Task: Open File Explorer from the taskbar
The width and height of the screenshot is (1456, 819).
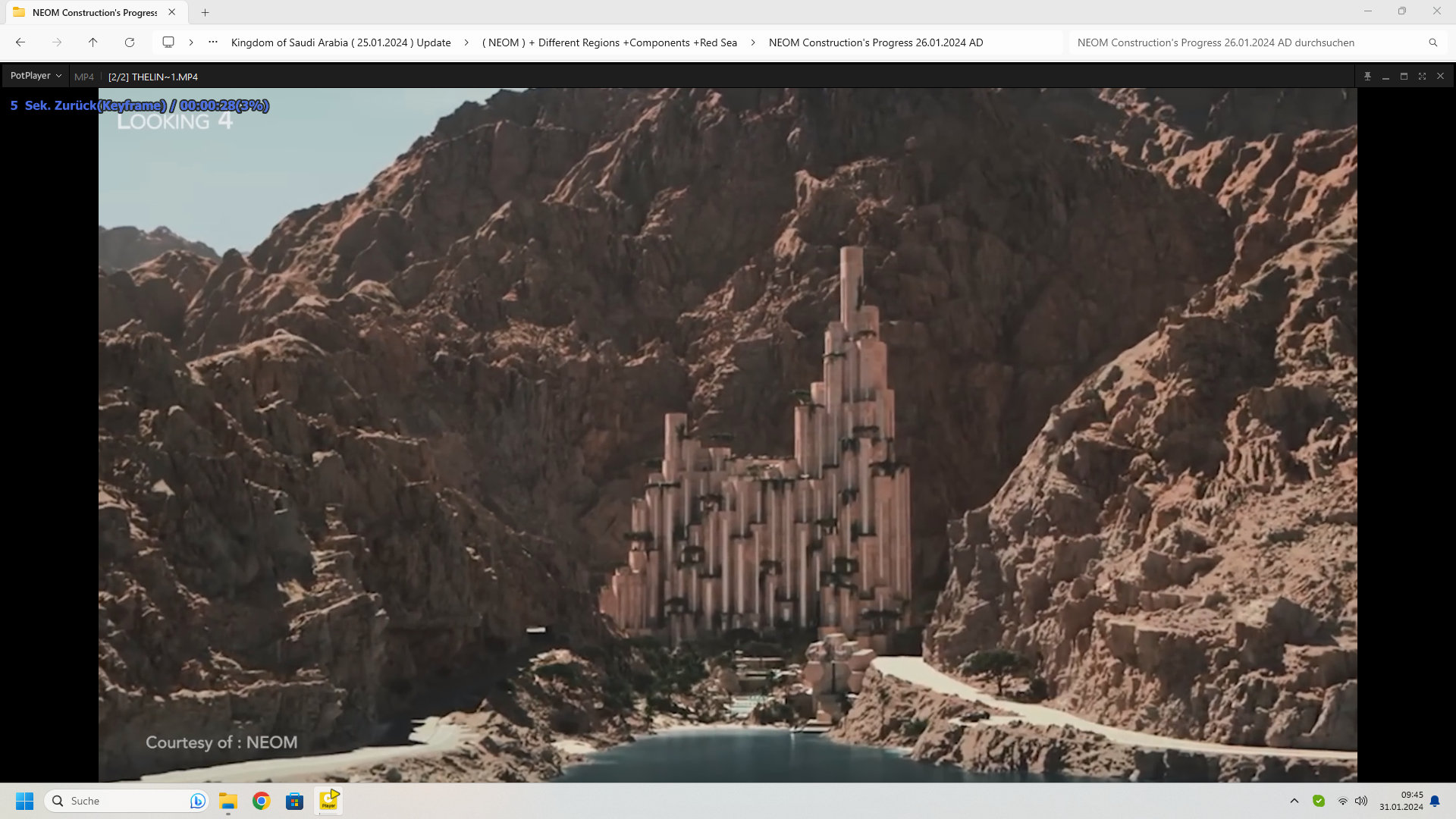Action: (x=228, y=801)
